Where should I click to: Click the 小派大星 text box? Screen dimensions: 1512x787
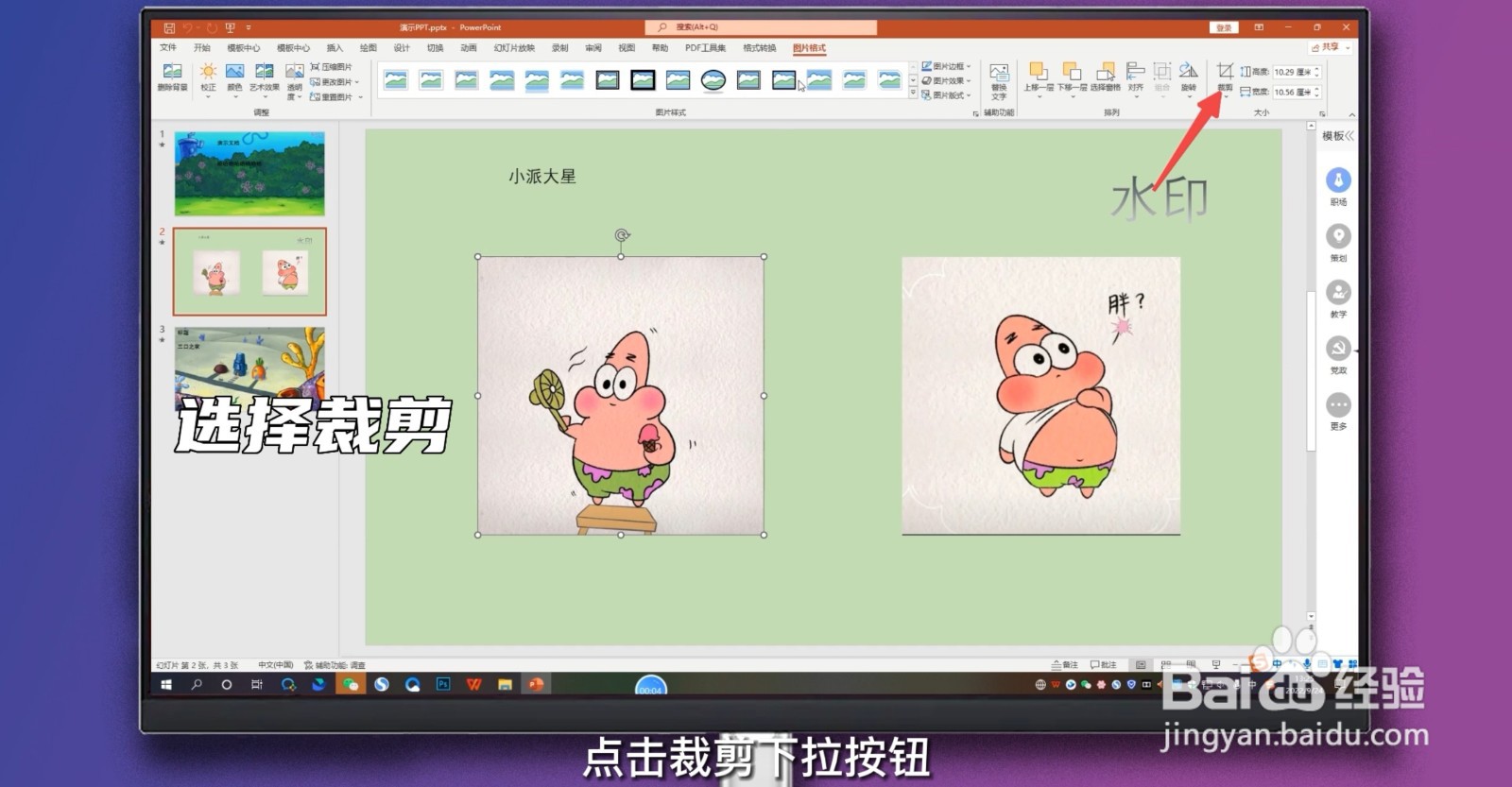[x=541, y=176]
